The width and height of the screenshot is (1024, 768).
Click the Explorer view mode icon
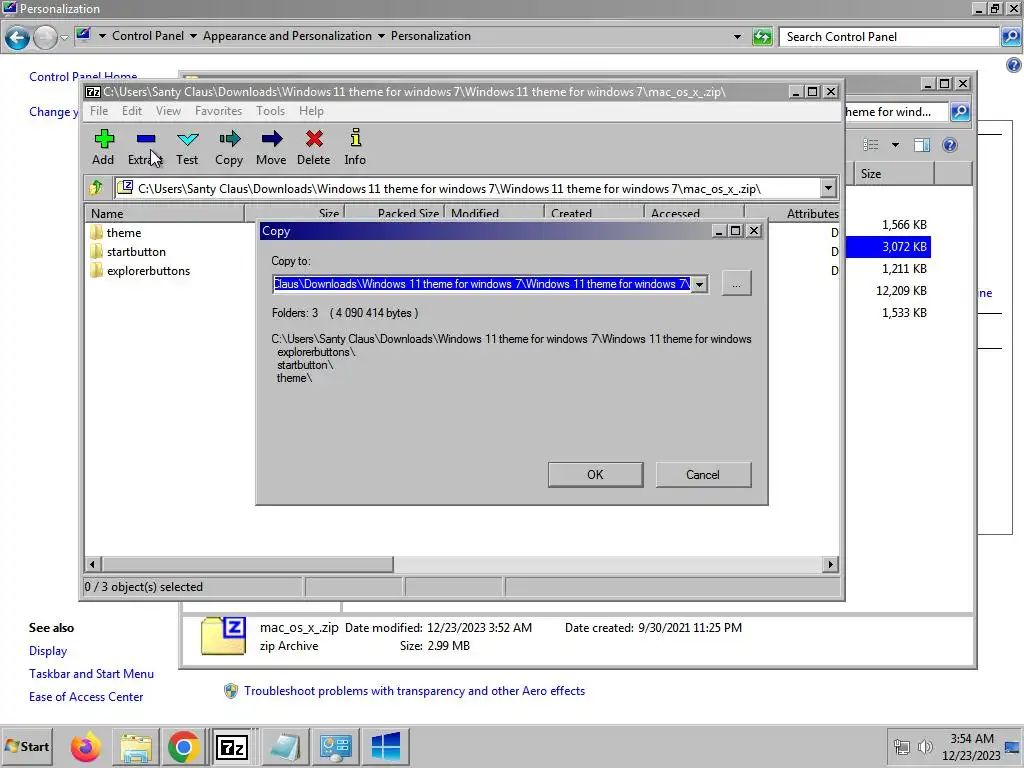coord(871,145)
